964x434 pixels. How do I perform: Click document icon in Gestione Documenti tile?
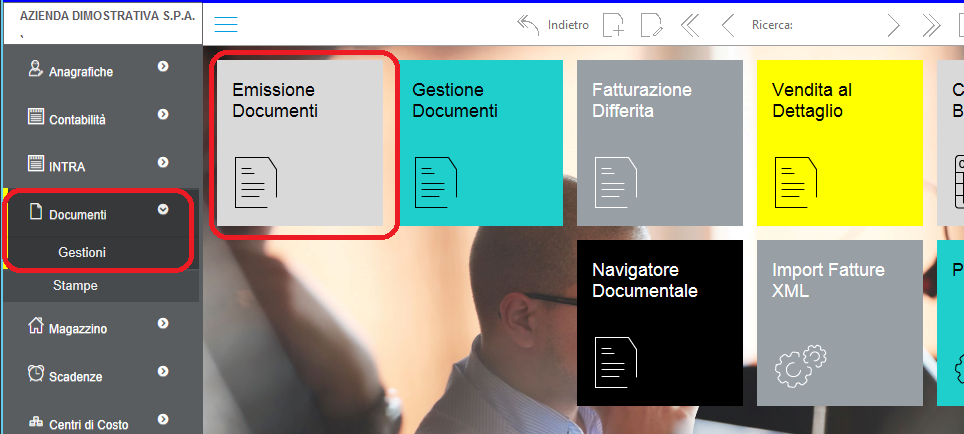pyautogui.click(x=436, y=182)
